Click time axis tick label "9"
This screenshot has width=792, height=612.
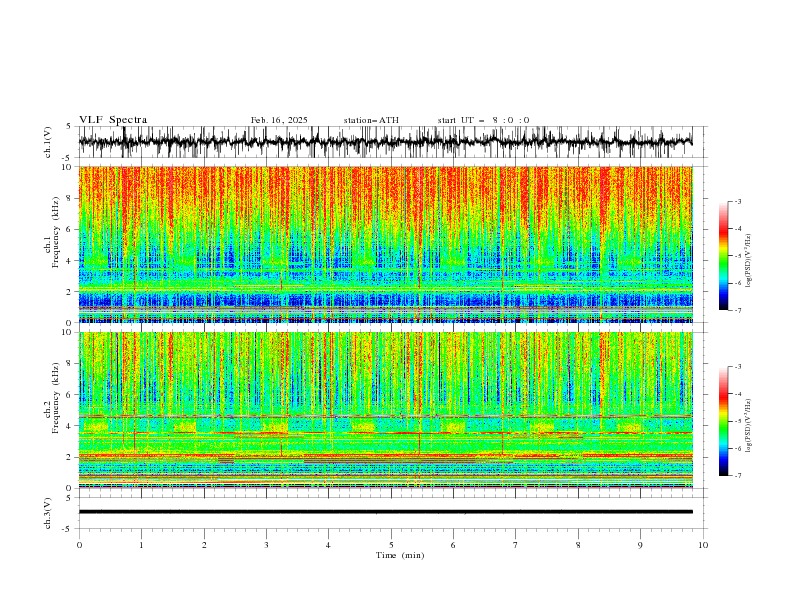(x=640, y=545)
